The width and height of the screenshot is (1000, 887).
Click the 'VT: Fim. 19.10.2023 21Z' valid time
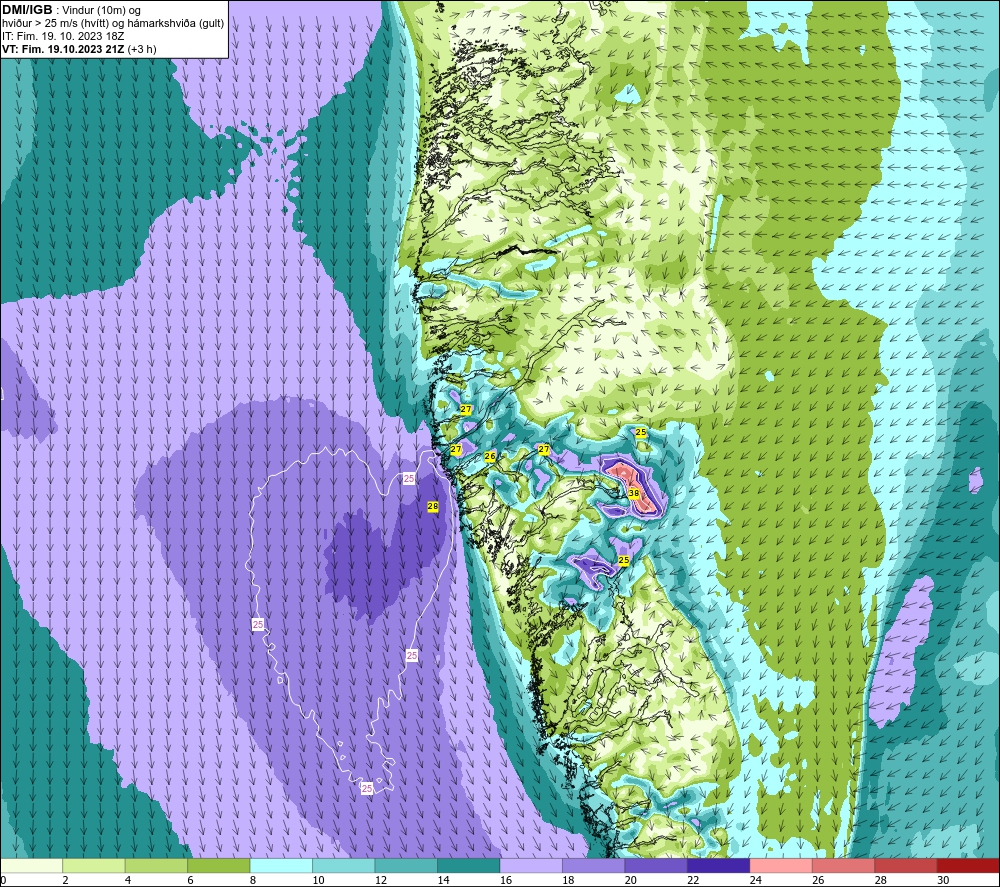pyautogui.click(x=63, y=49)
